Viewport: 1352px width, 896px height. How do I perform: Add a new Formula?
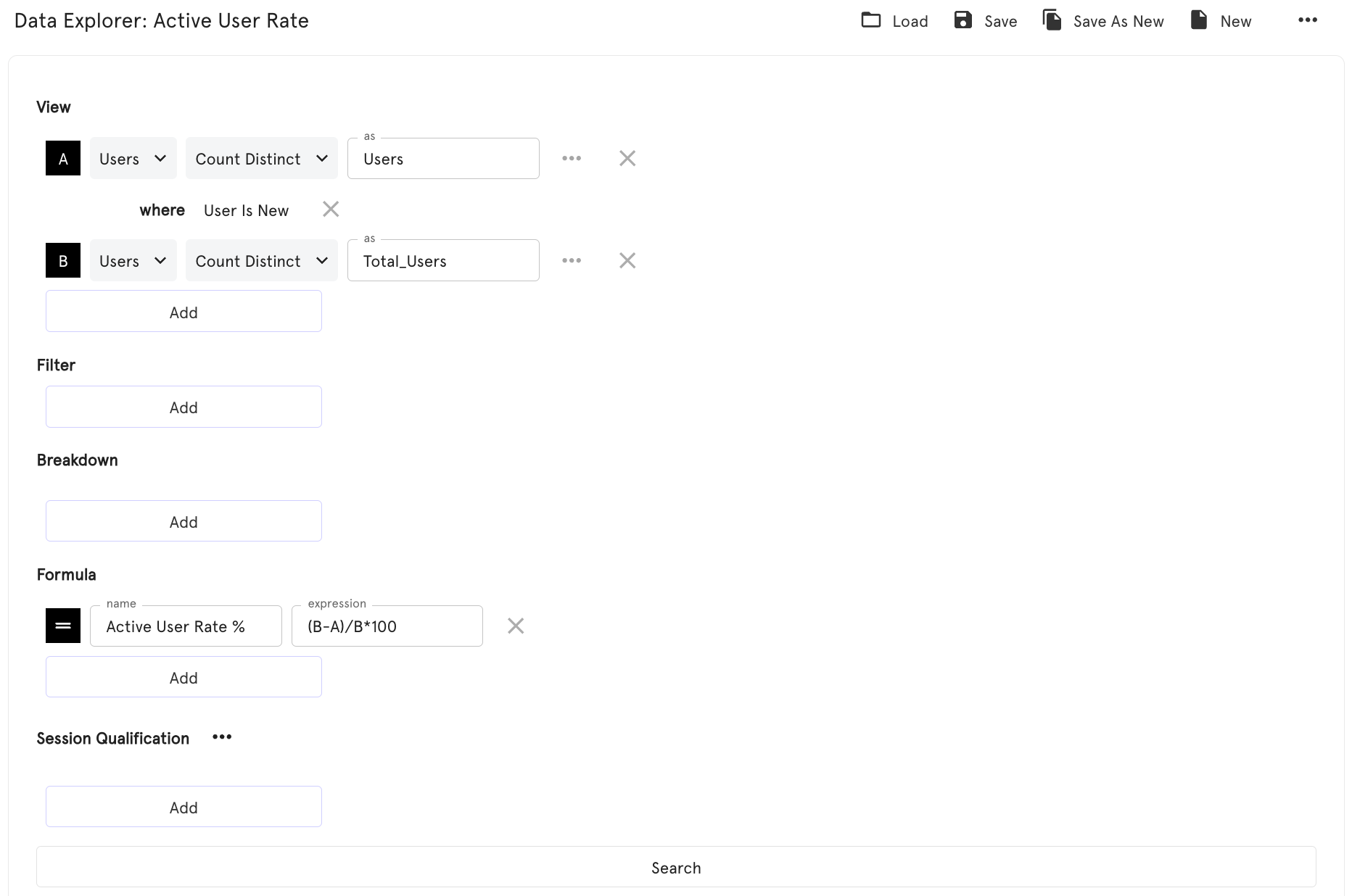tap(184, 677)
